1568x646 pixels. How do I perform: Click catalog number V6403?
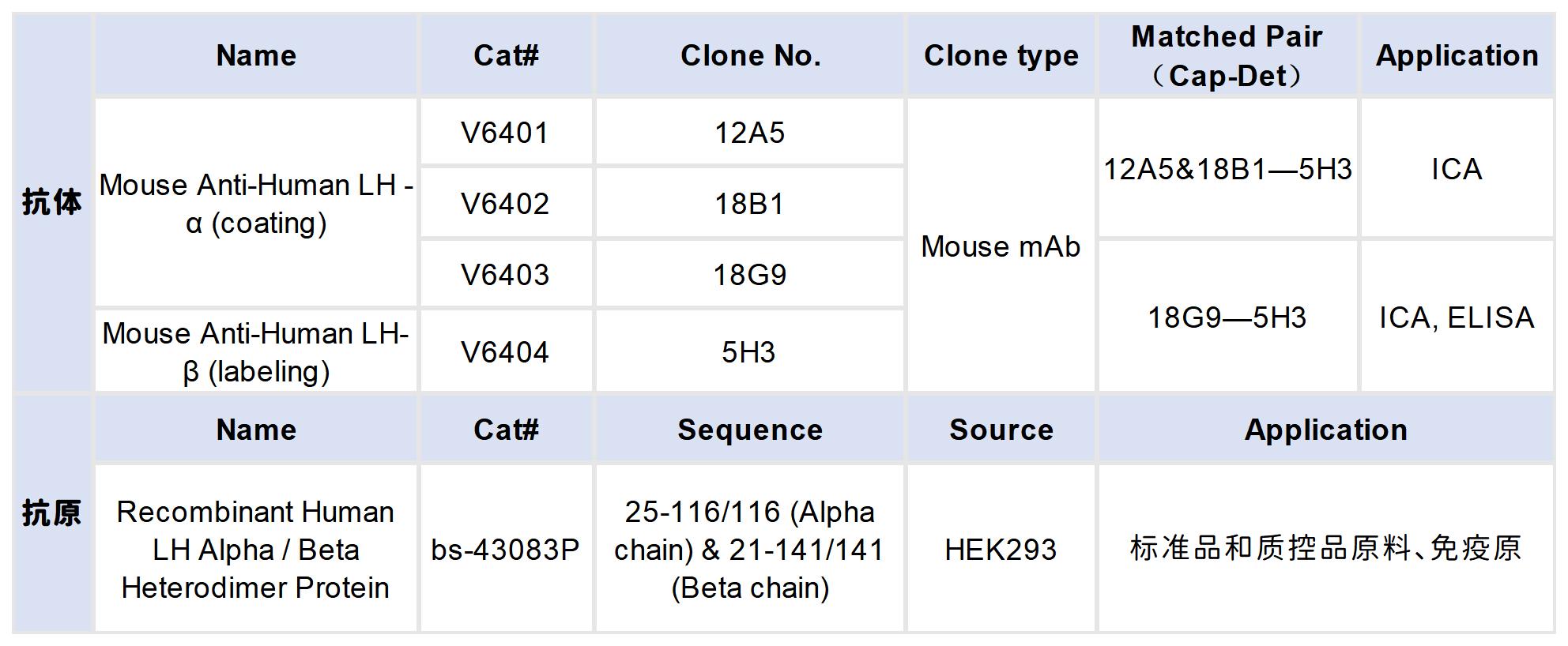pos(505,275)
